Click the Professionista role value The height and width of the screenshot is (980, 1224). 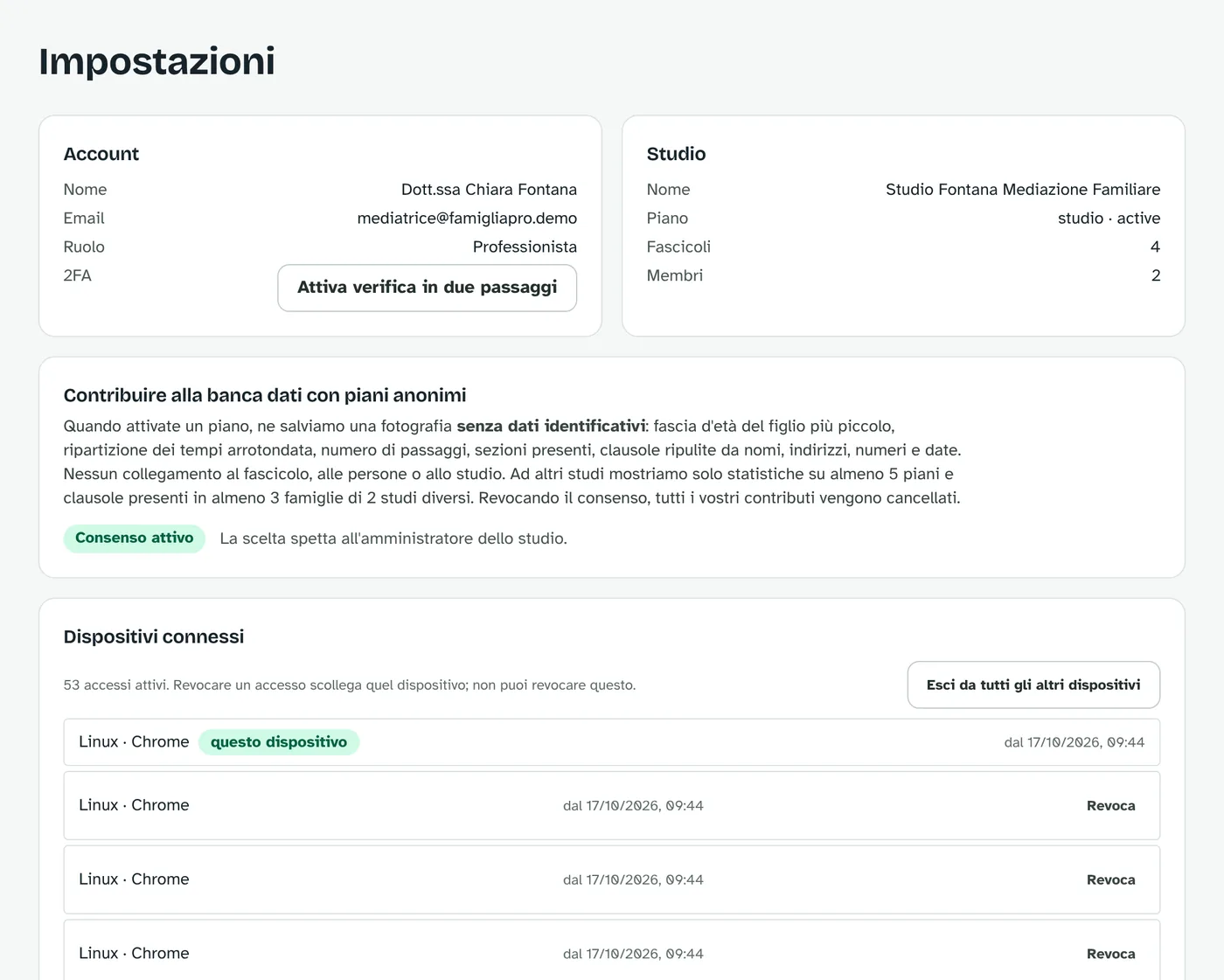525,247
